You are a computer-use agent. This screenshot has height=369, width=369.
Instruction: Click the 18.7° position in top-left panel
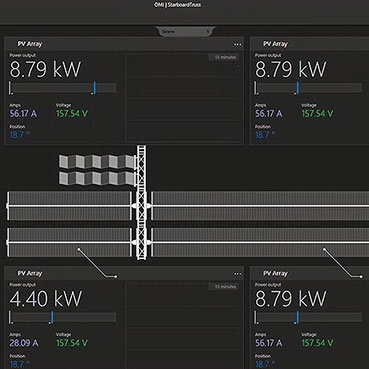tap(19, 135)
